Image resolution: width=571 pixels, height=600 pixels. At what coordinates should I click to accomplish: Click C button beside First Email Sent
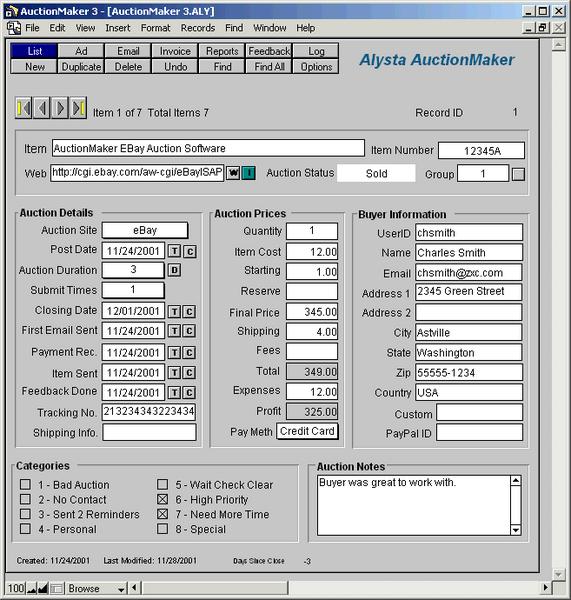pyautogui.click(x=189, y=331)
